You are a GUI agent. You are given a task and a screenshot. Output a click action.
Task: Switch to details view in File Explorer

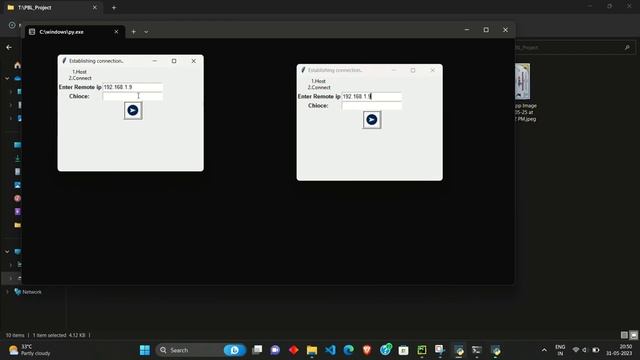[x=624, y=335]
